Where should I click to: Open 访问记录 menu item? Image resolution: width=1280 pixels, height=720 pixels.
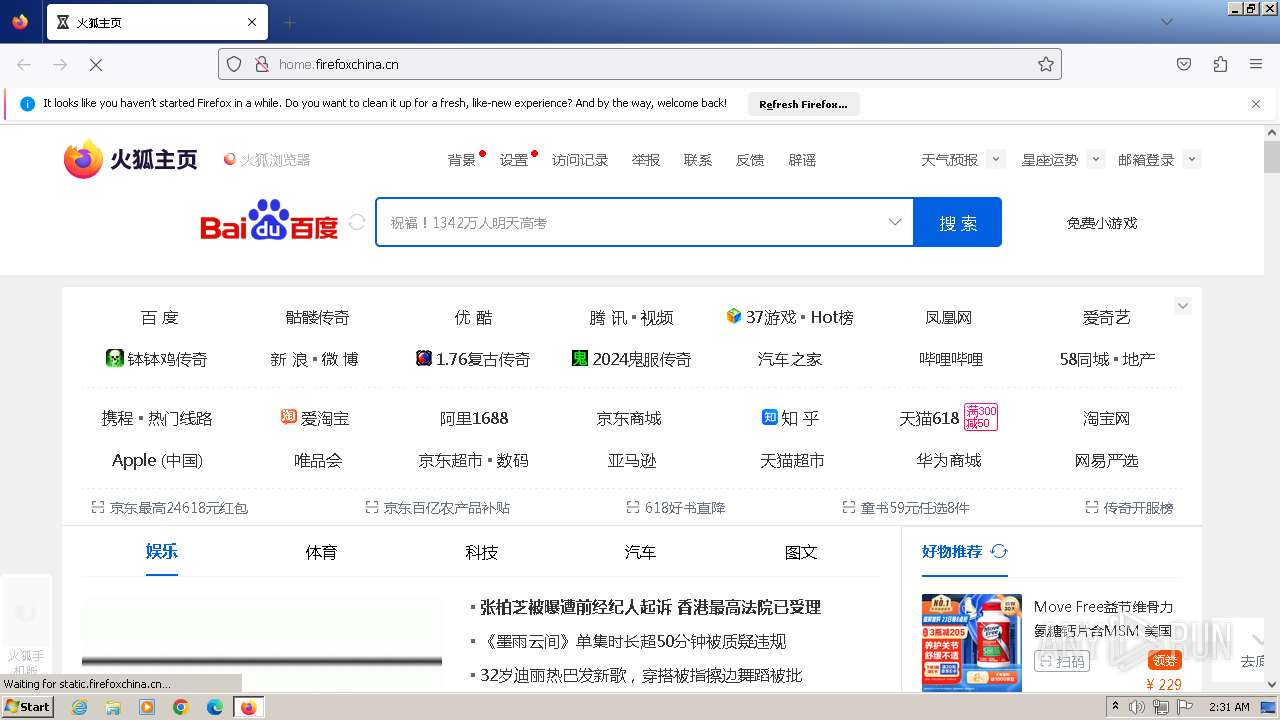[580, 160]
